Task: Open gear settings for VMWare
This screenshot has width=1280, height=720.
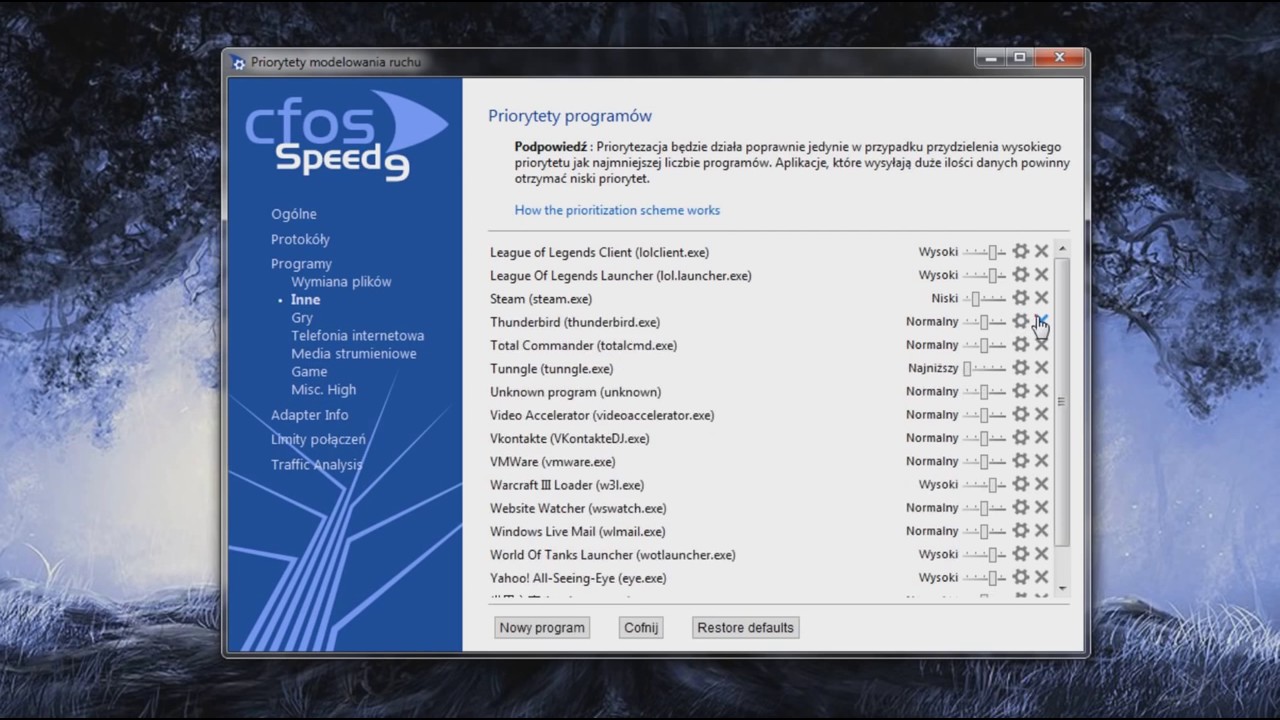Action: pos(1021,461)
